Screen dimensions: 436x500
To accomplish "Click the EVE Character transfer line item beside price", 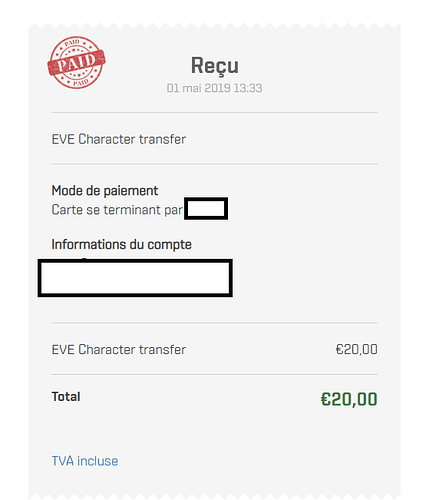I will click(119, 350).
